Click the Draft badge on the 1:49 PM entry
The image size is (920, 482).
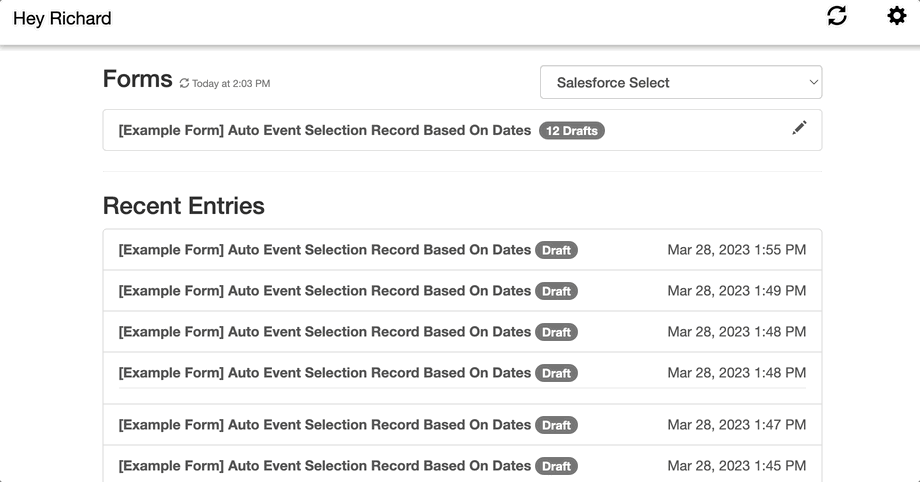[x=556, y=292]
